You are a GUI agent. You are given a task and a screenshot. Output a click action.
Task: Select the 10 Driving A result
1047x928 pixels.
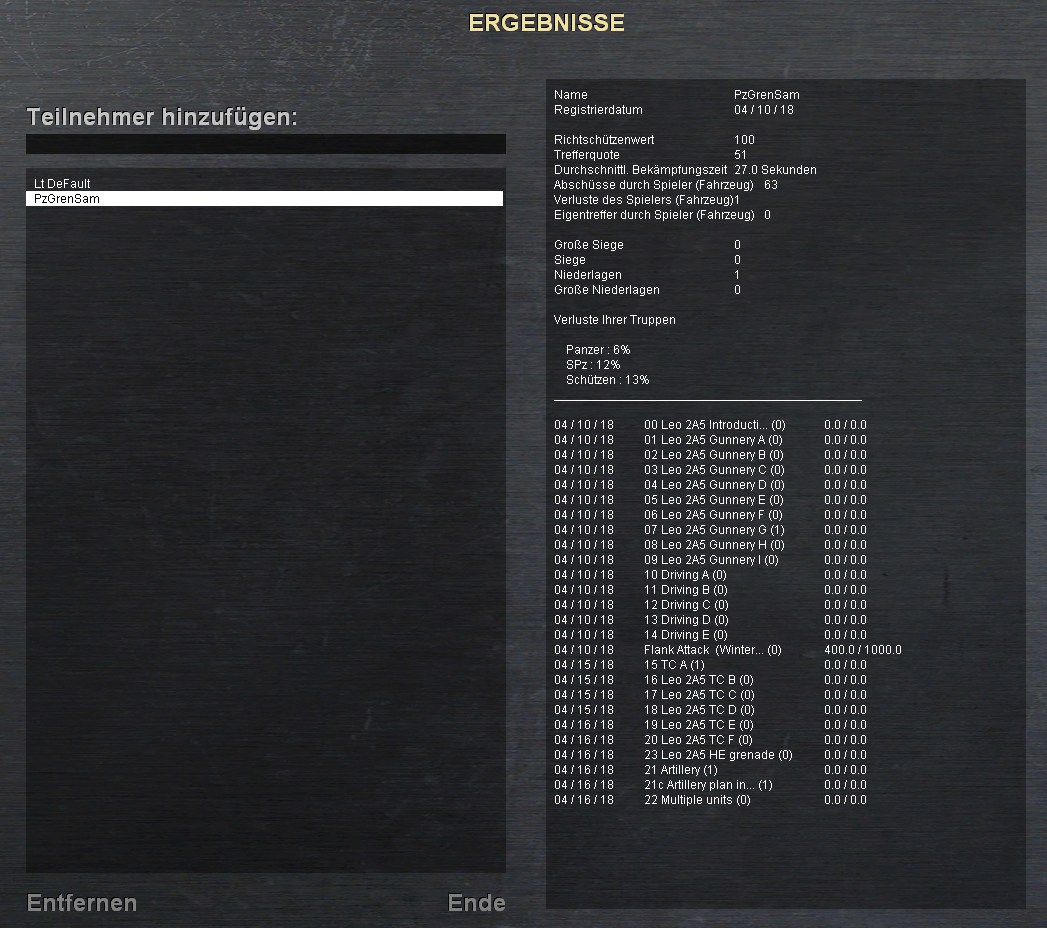coord(685,575)
